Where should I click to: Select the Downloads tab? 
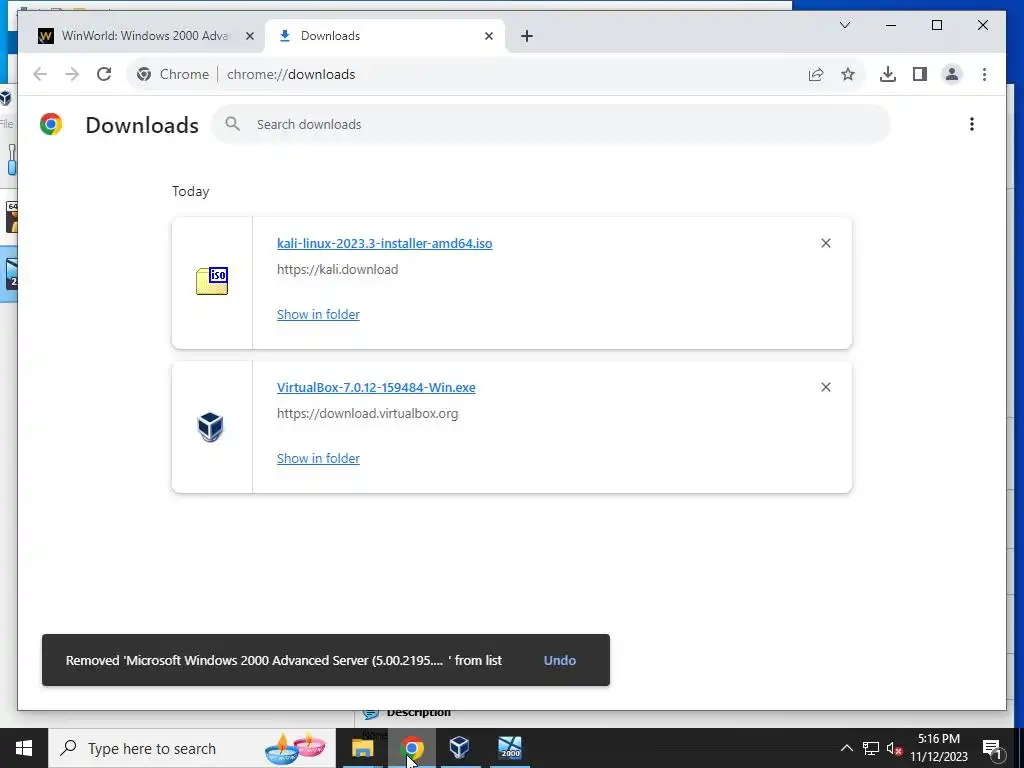click(385, 36)
